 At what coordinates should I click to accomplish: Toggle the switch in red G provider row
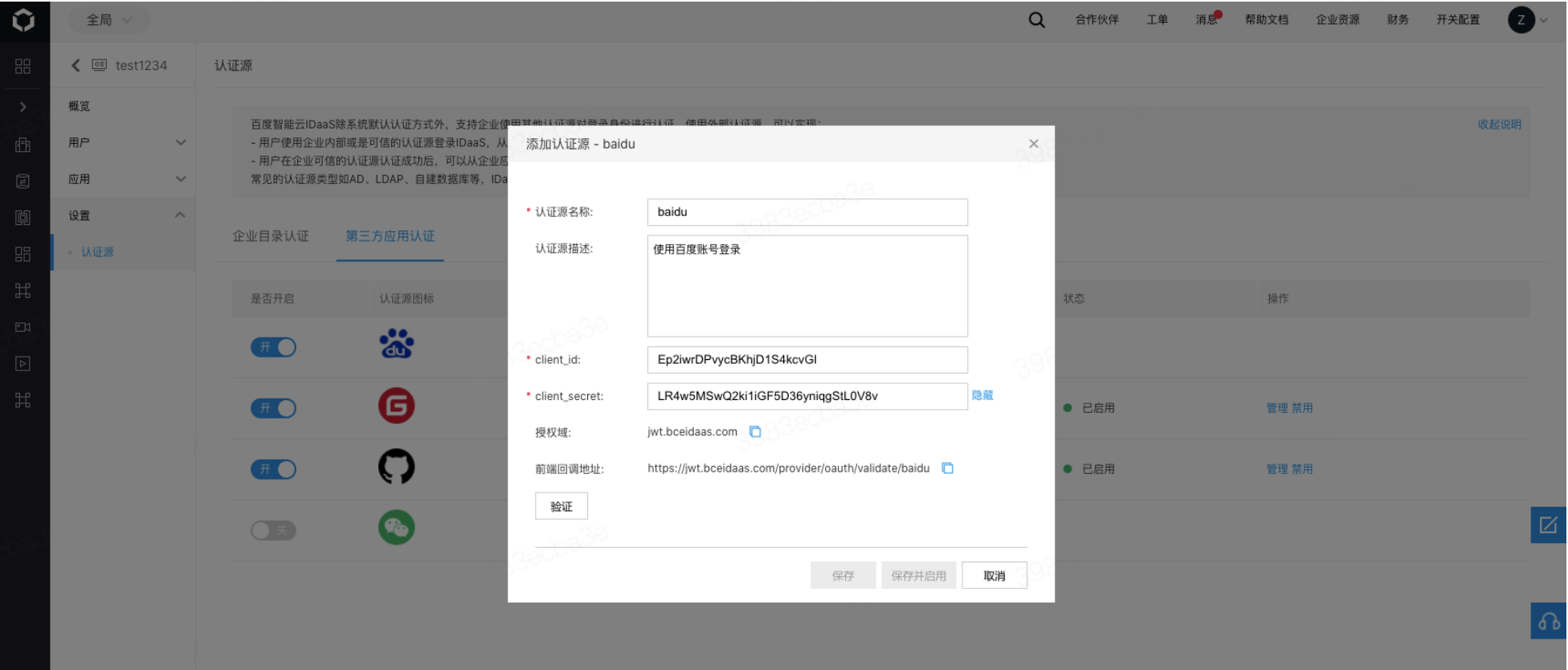(x=274, y=408)
